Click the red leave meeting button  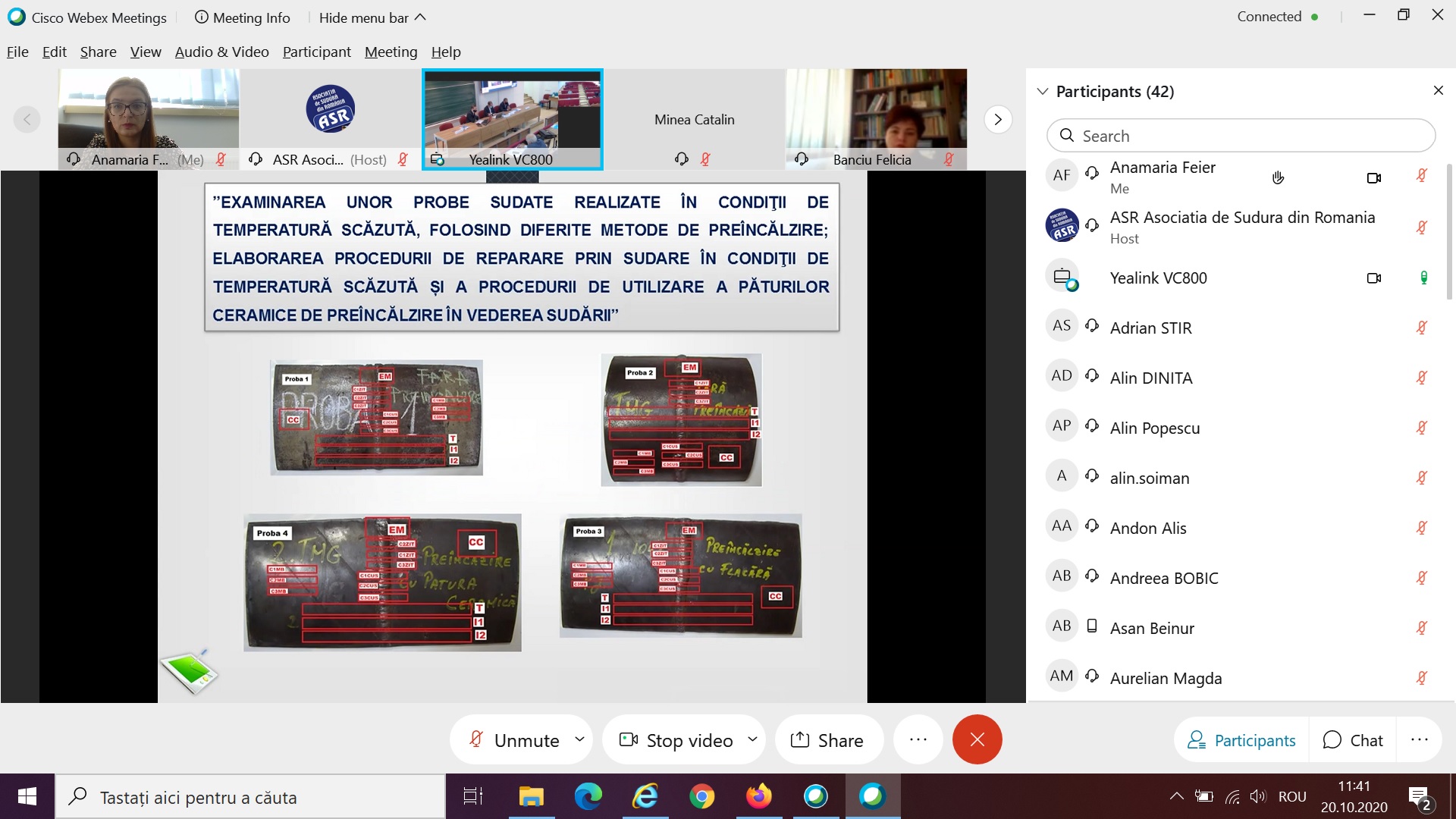click(977, 739)
